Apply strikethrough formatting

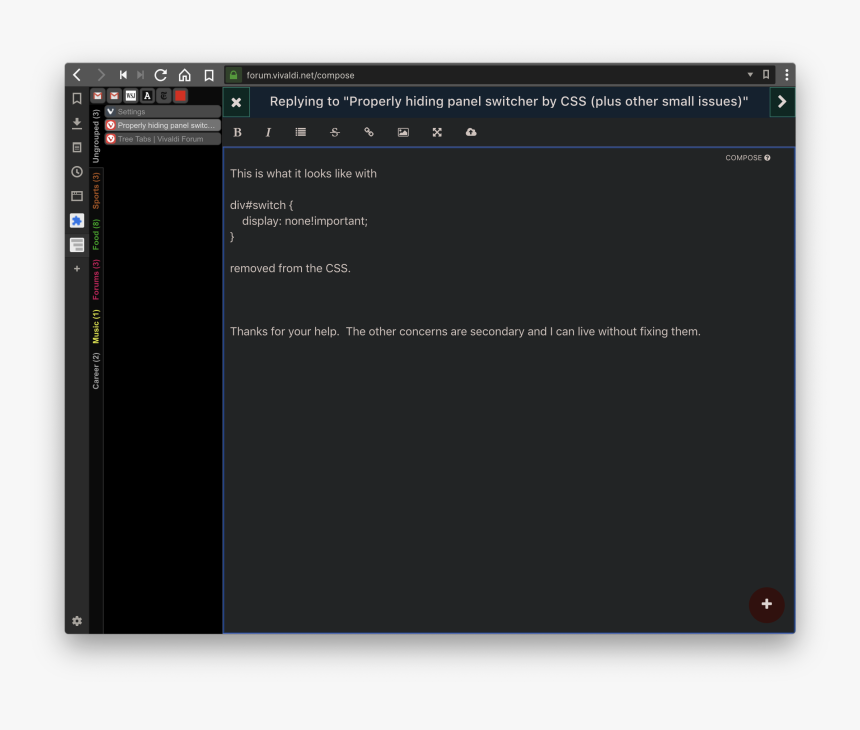335,132
